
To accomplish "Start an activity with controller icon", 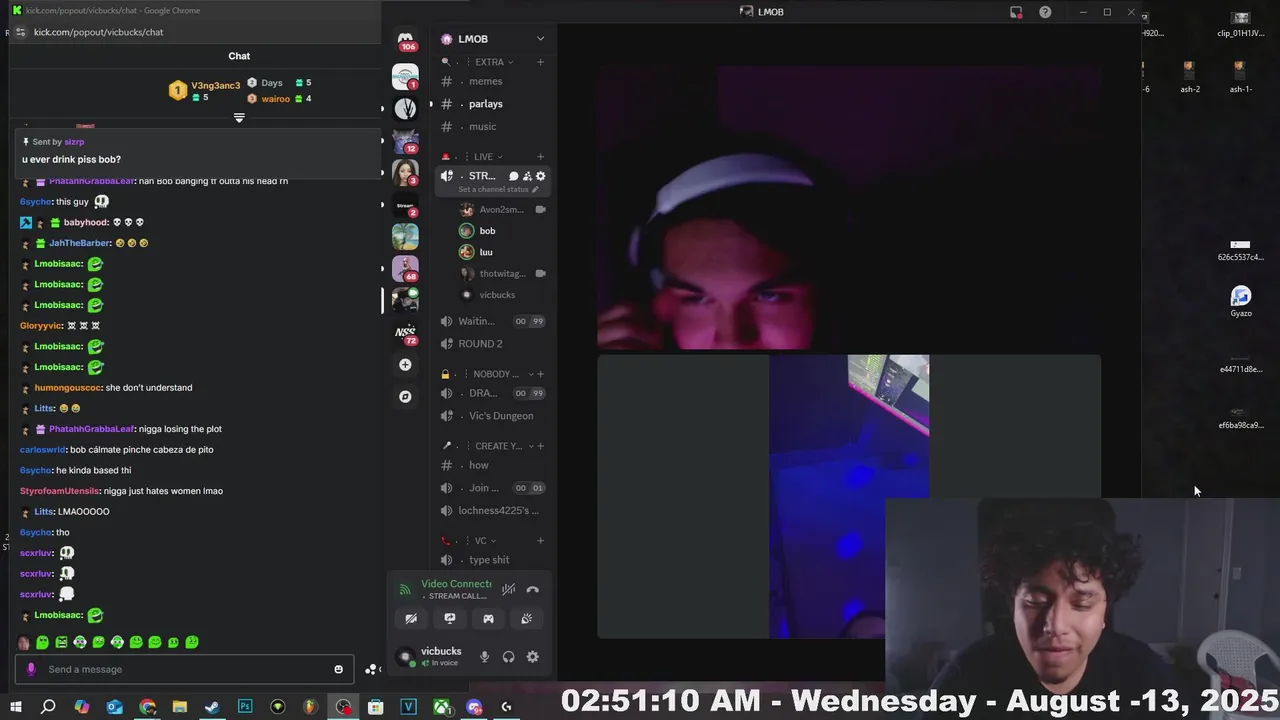I will (488, 619).
